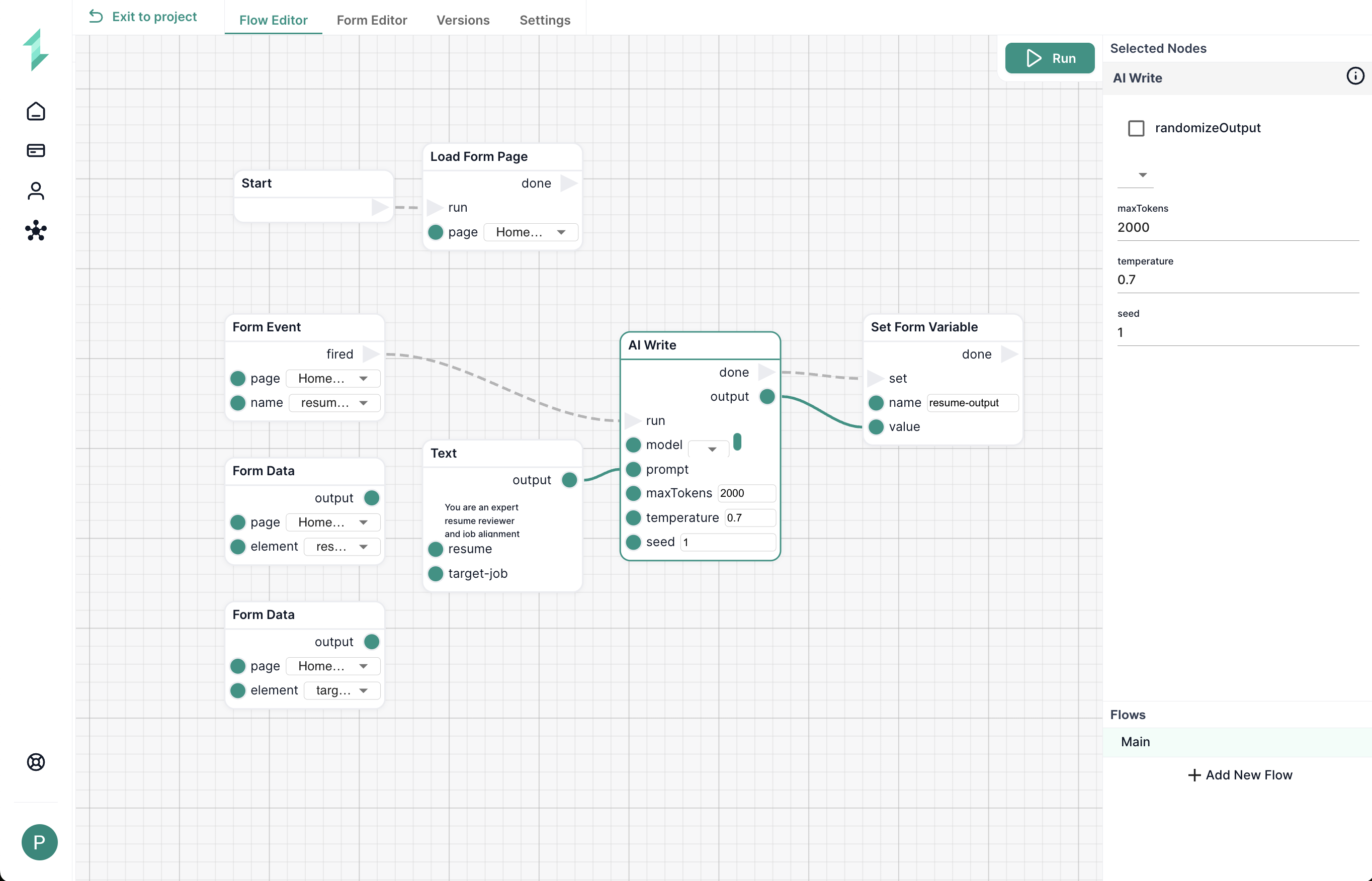The width and height of the screenshot is (1372, 881).
Task: Click the resume-output name input
Action: click(x=973, y=403)
